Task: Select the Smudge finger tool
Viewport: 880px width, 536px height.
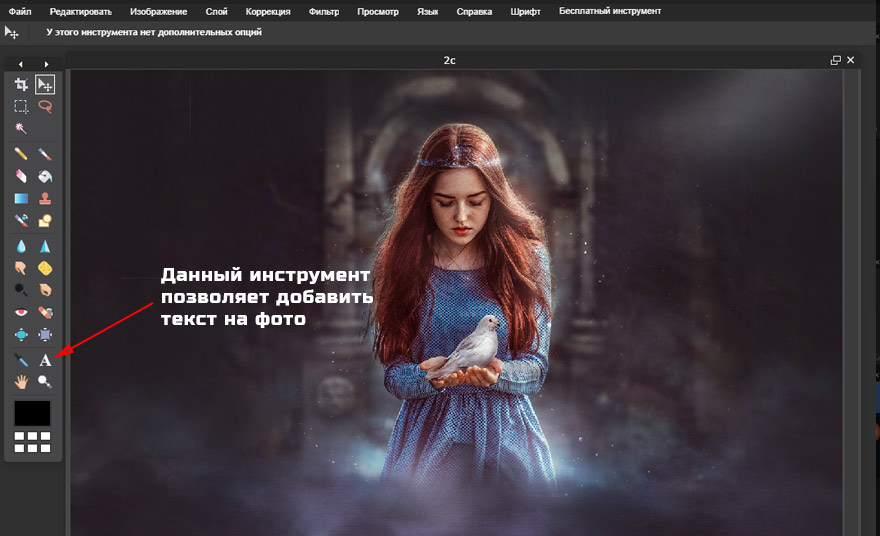Action: coord(21,268)
